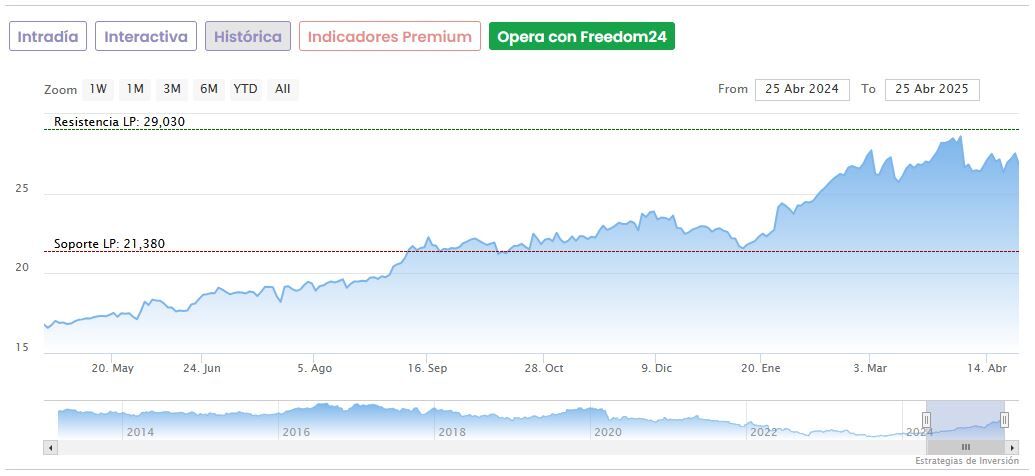Set zoom range to 1W
The width and height of the screenshot is (1035, 476).
pyautogui.click(x=98, y=89)
